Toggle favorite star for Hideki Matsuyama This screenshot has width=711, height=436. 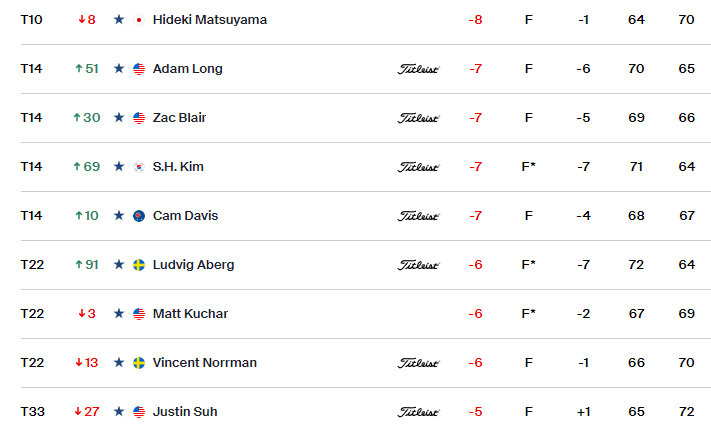point(119,19)
